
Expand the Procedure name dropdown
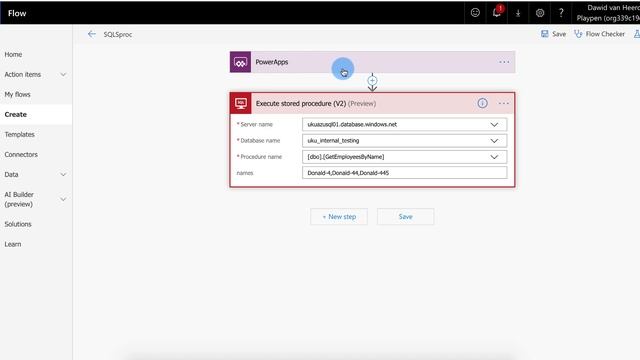coord(494,157)
